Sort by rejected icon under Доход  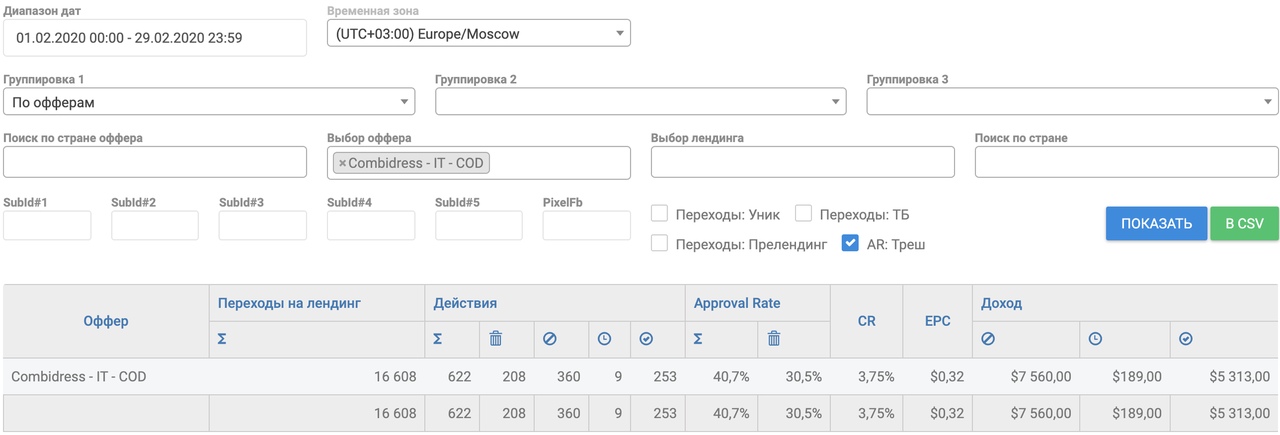coord(987,340)
